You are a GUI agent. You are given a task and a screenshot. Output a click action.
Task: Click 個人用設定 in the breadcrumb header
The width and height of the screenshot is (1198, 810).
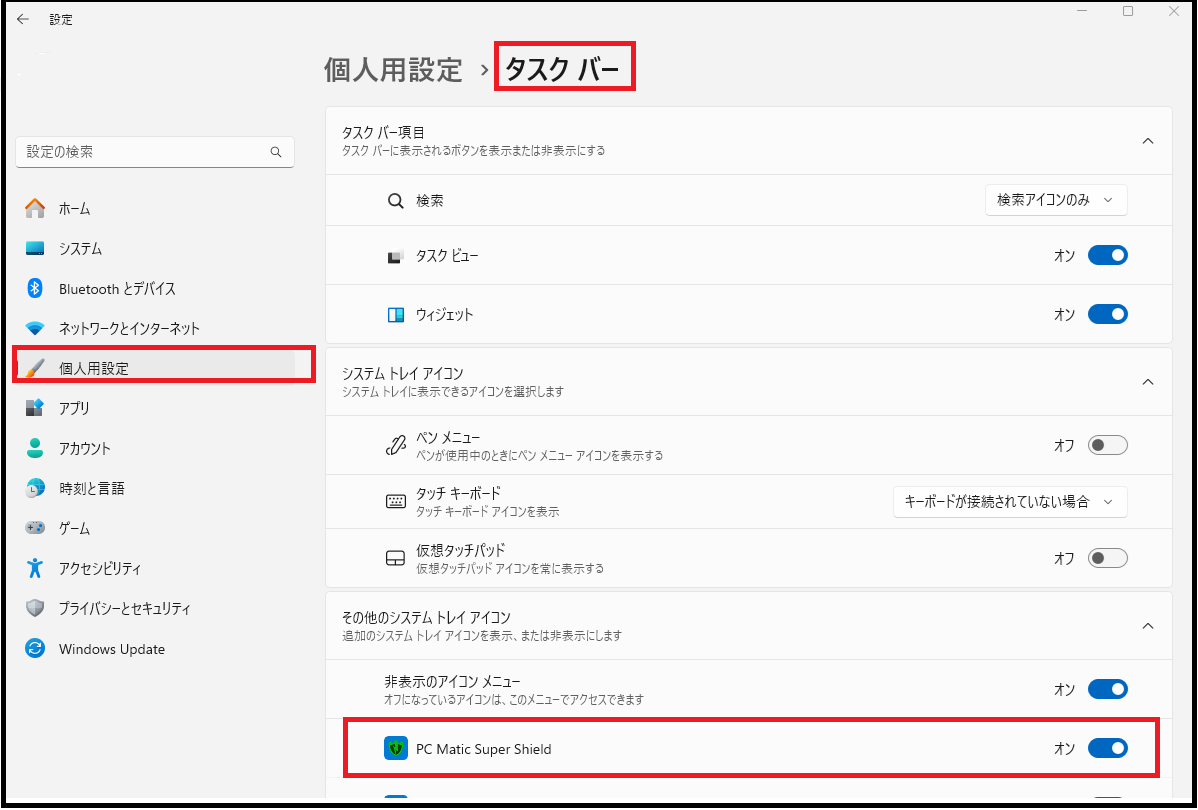coord(393,70)
